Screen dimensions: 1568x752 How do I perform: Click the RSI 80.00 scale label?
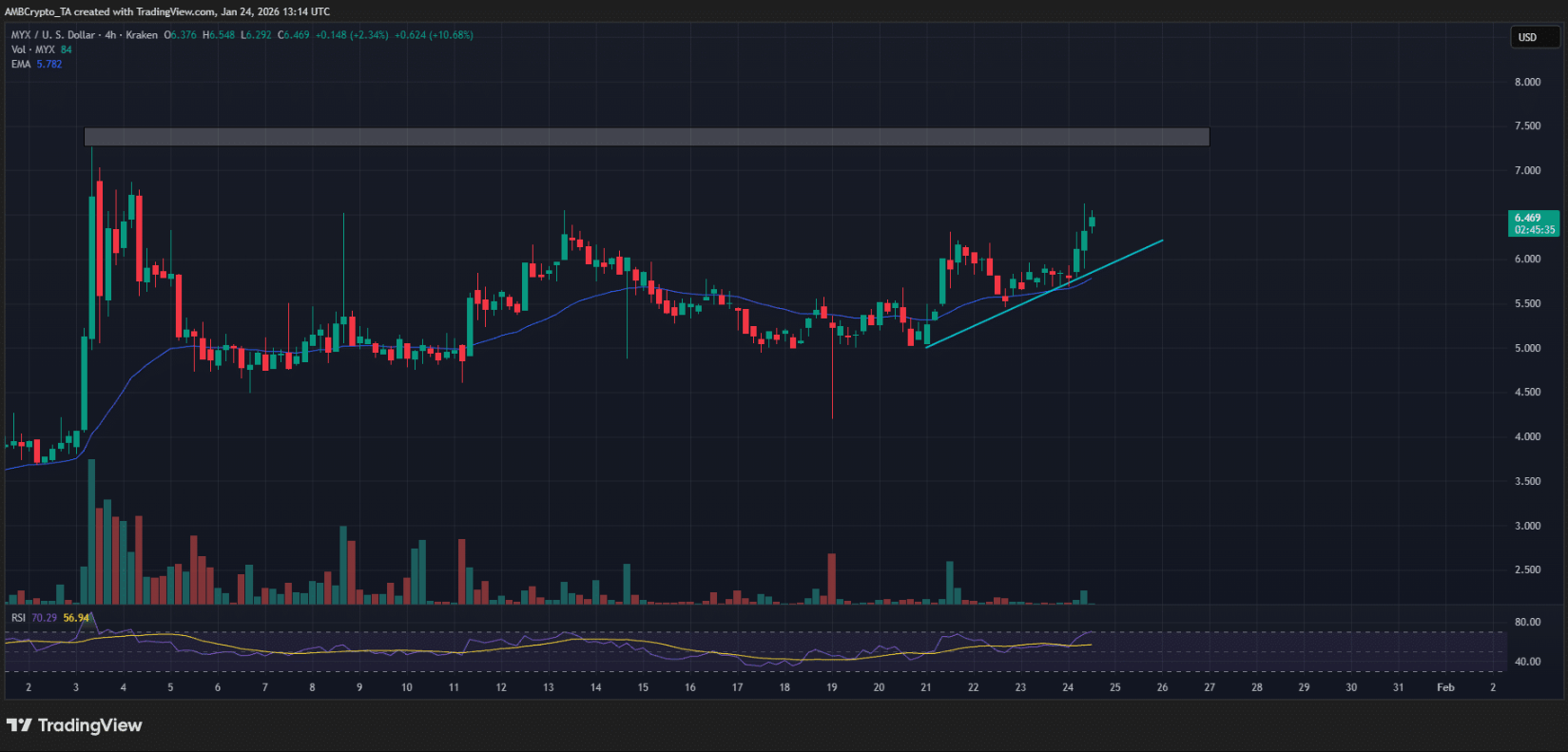click(x=1527, y=623)
